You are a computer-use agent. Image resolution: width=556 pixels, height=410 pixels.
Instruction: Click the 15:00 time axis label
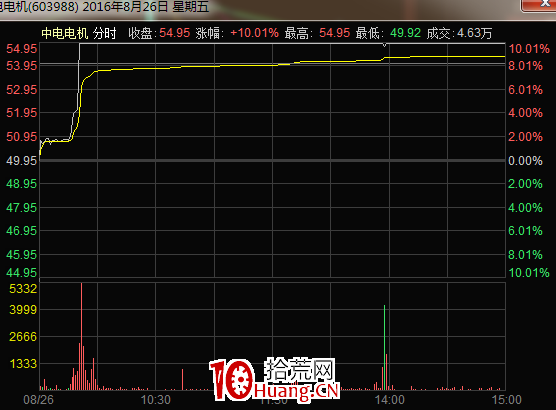(506, 400)
